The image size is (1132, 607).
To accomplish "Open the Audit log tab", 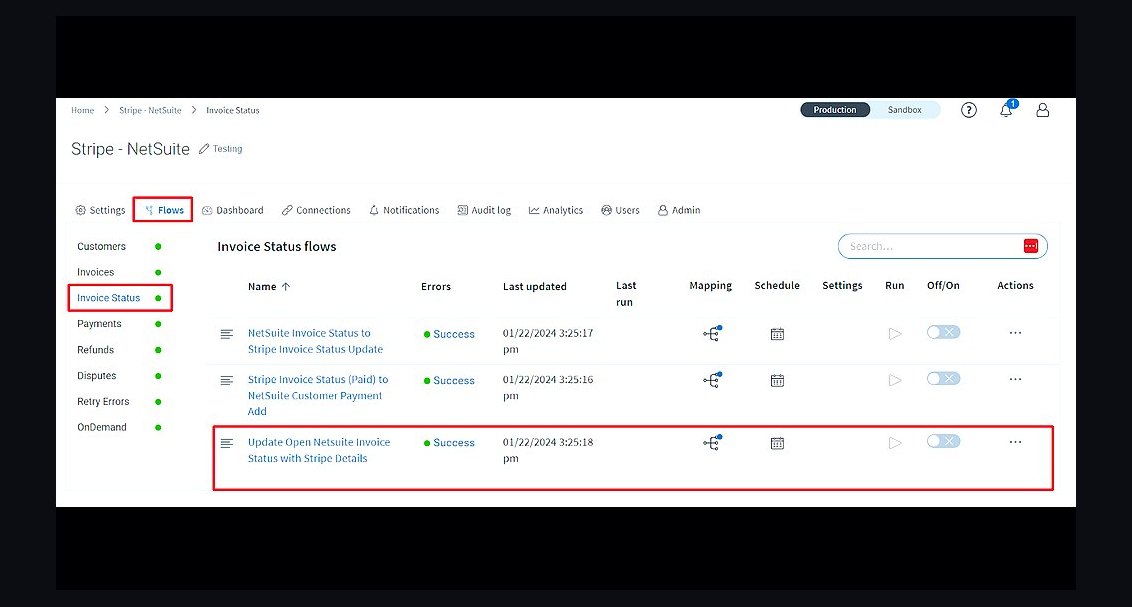I will [484, 210].
